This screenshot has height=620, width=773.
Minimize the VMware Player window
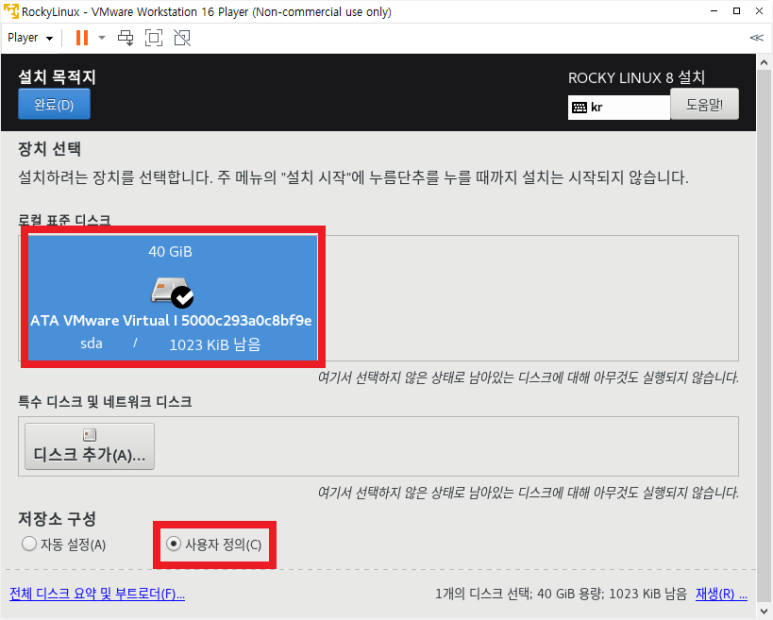coord(714,11)
